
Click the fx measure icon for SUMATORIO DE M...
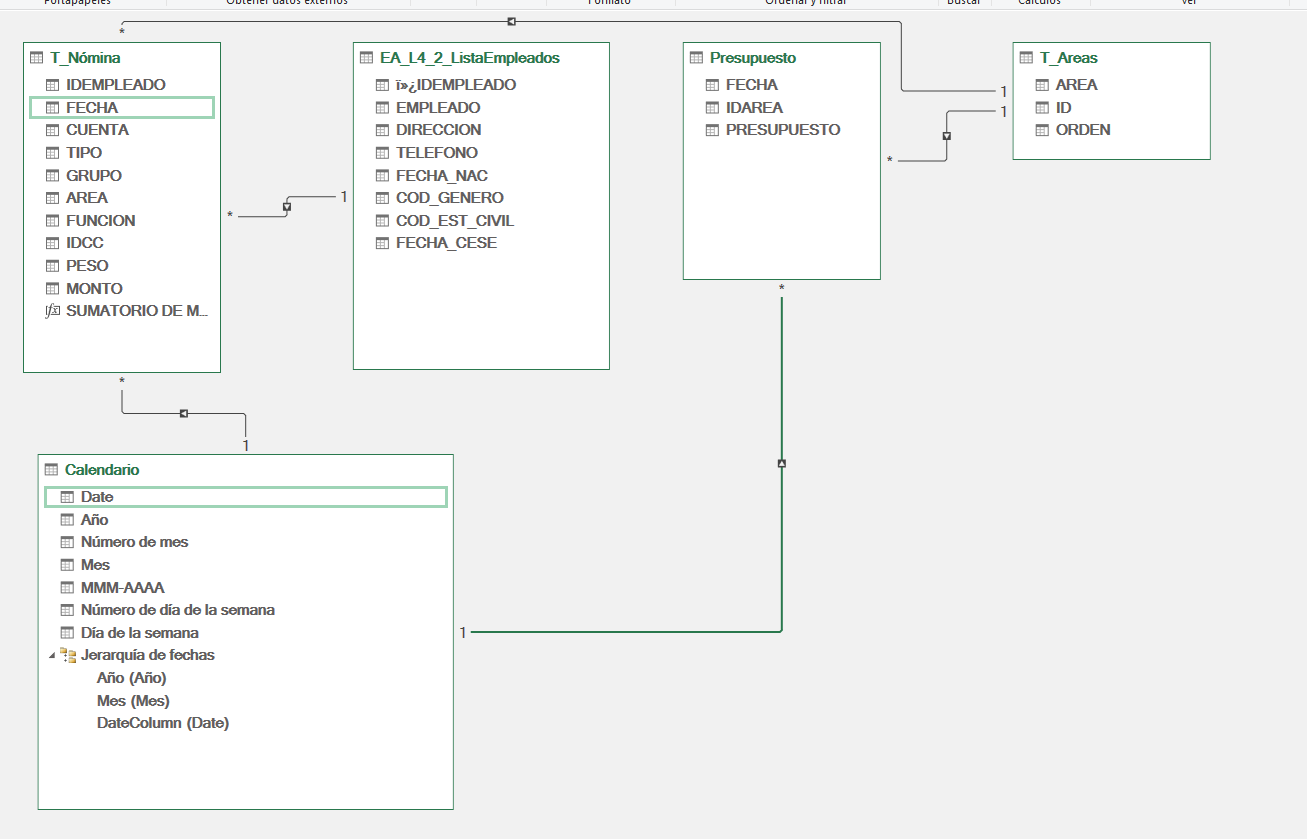click(53, 311)
